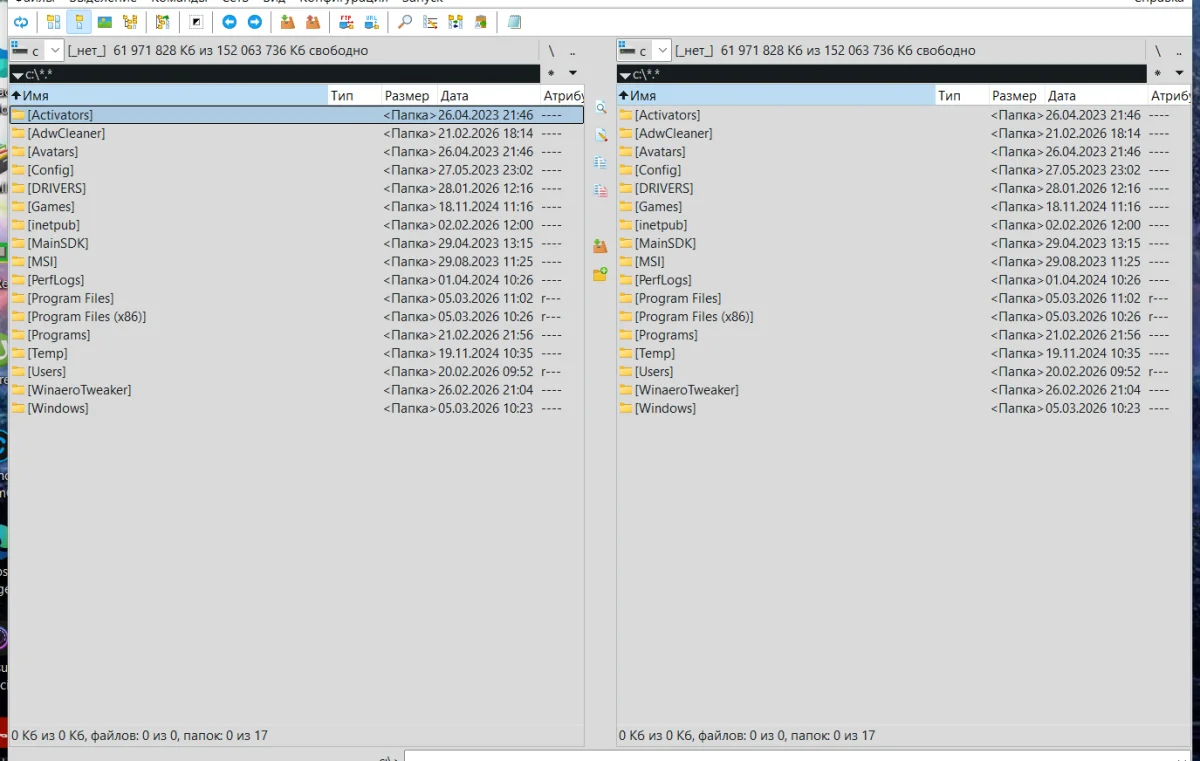Go forward with the blue right arrow

(x=255, y=22)
